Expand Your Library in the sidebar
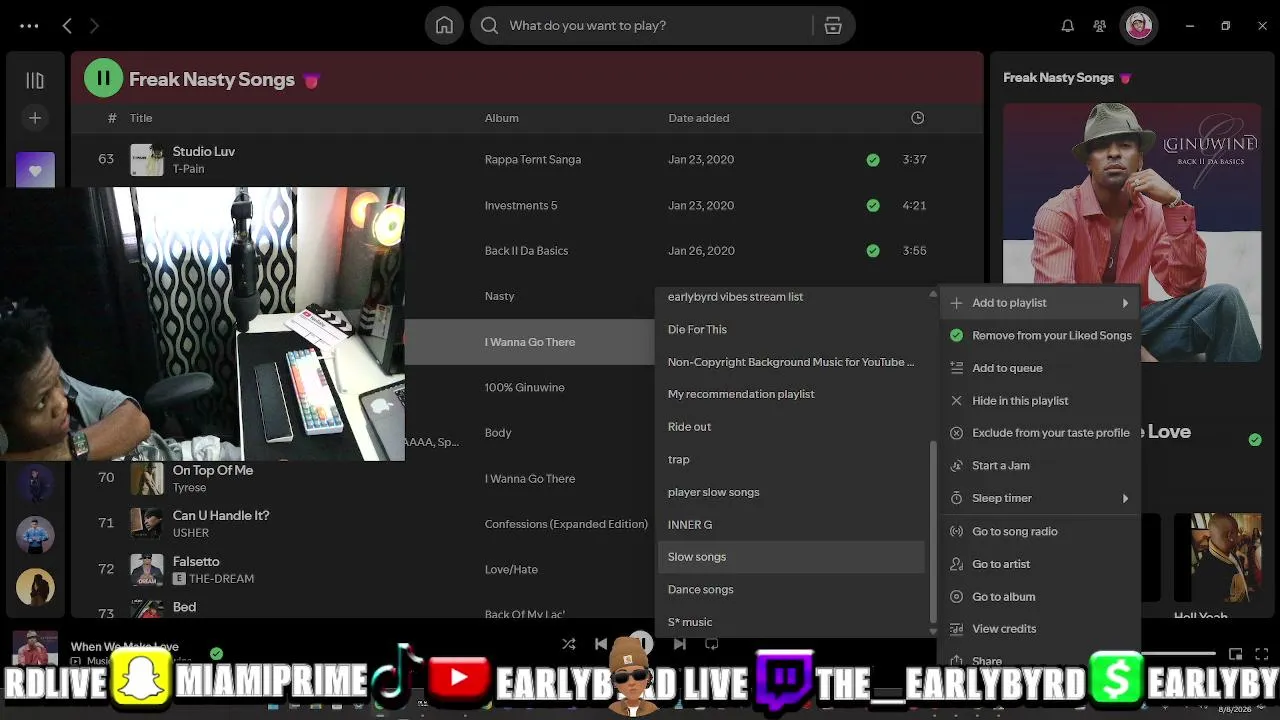The image size is (1280, 720). coord(35,80)
